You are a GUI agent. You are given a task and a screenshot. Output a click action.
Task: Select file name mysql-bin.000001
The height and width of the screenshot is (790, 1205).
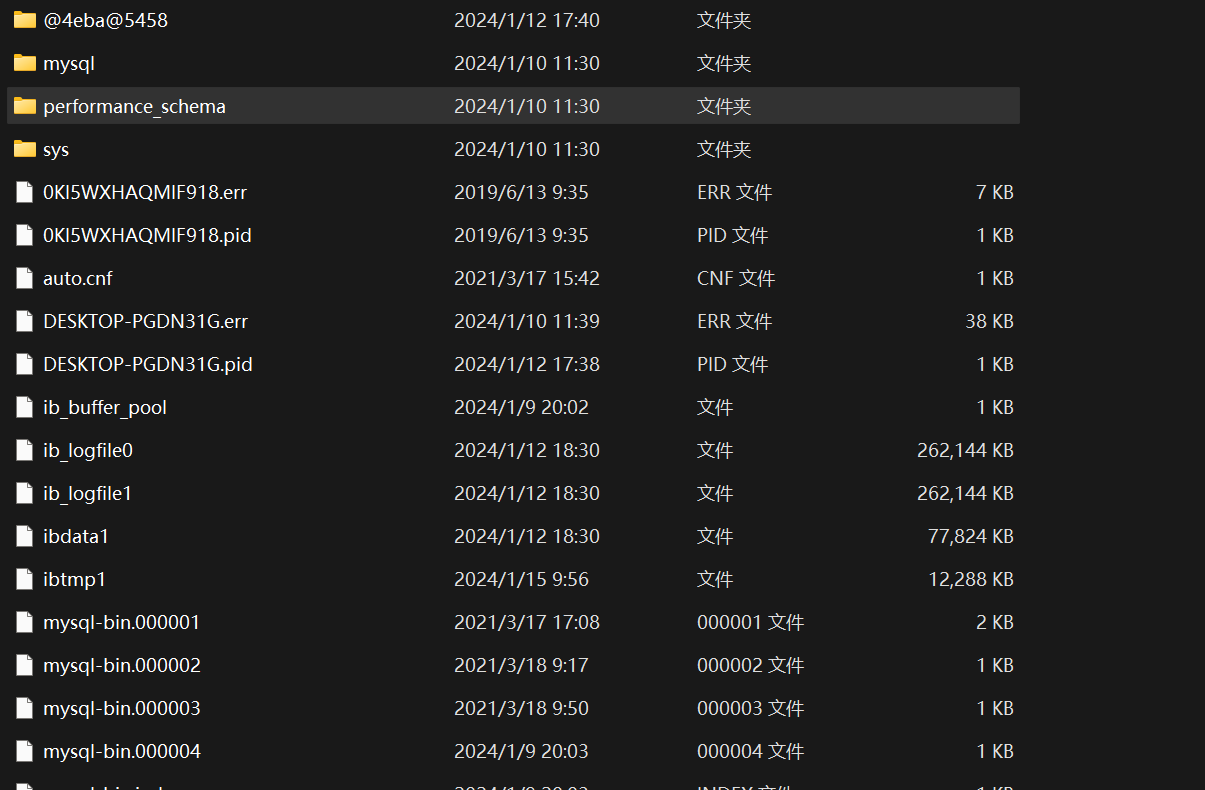pos(122,623)
